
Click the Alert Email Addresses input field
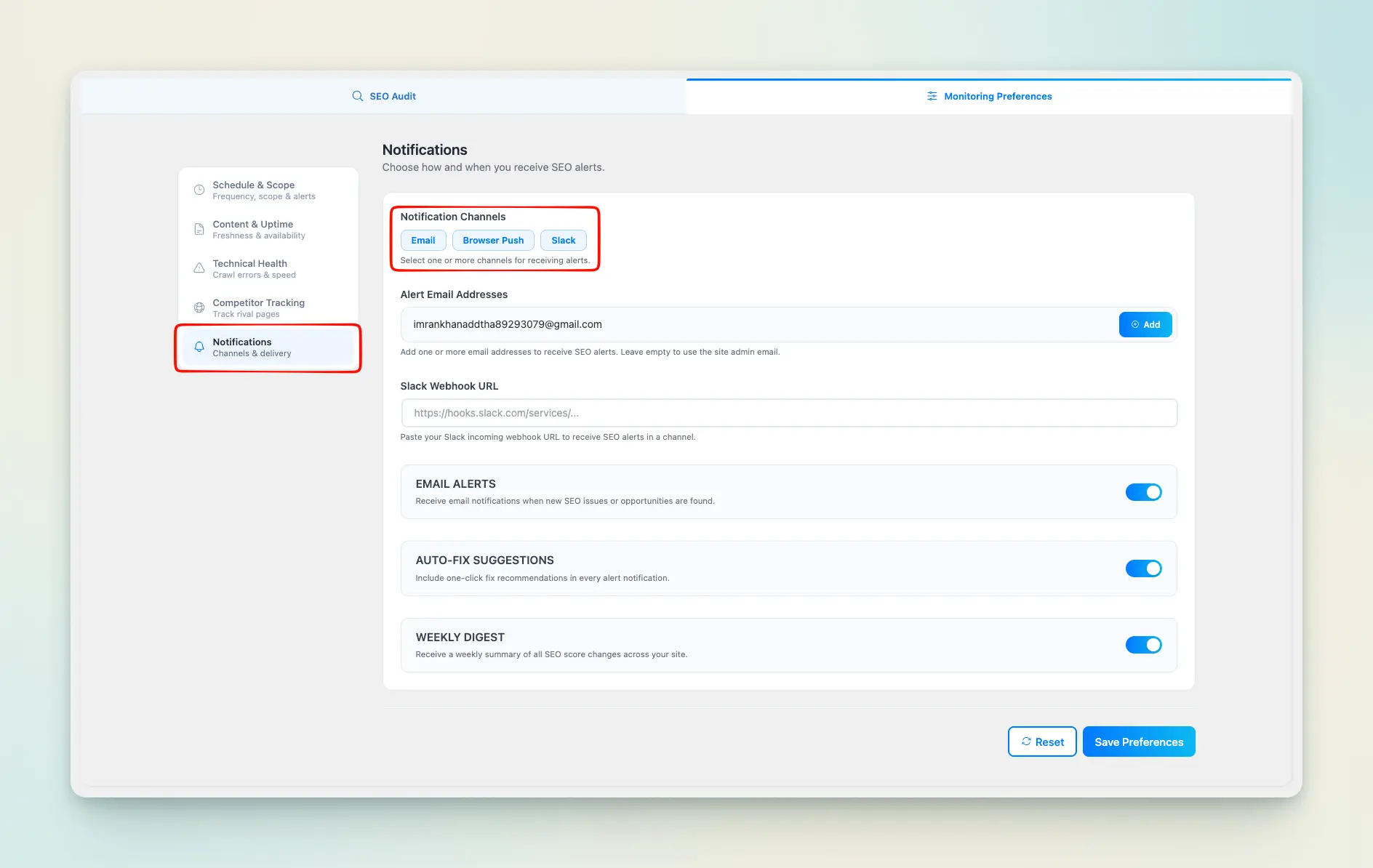point(756,325)
